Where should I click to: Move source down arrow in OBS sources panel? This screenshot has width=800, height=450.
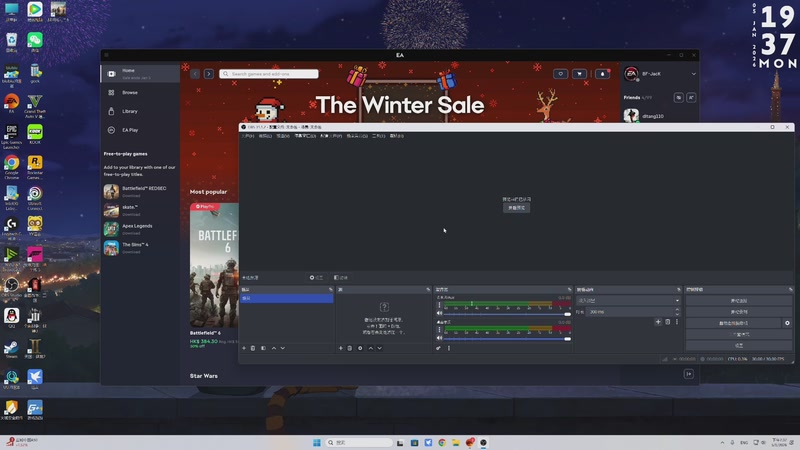point(380,348)
